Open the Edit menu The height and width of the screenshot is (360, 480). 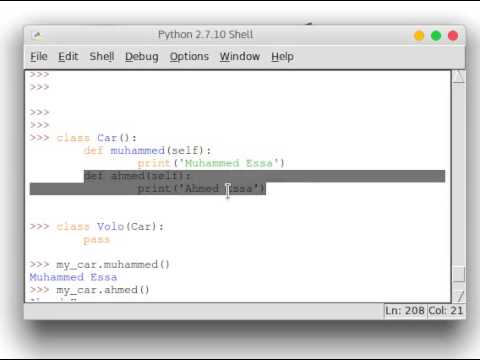(x=68, y=57)
